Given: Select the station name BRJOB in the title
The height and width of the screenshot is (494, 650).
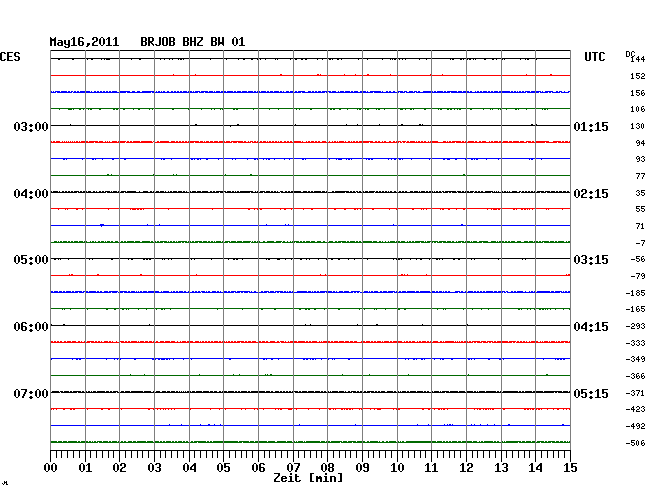Looking at the screenshot, I should pos(158,42).
